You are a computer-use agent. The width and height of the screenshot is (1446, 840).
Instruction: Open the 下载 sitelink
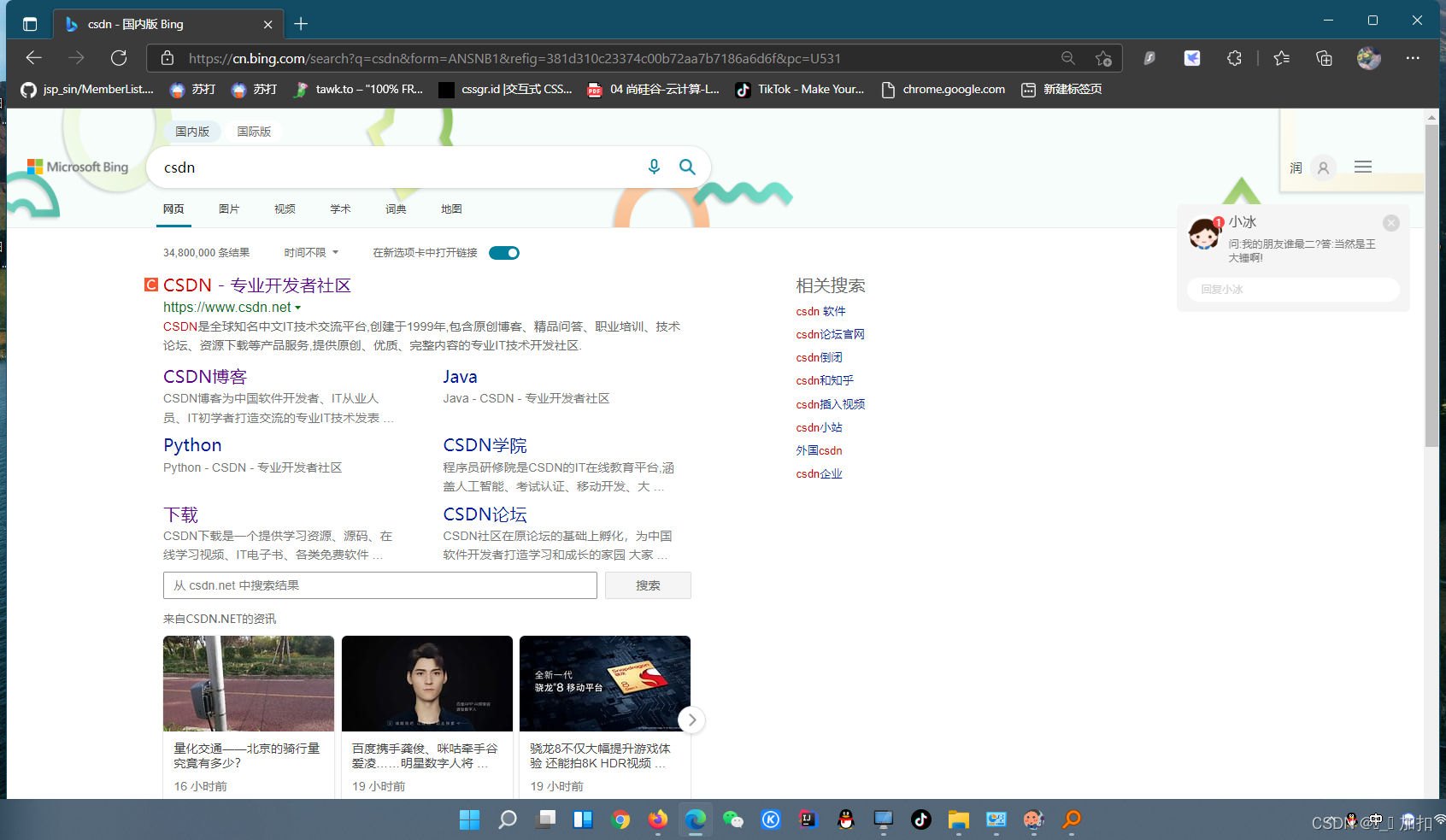(x=180, y=514)
